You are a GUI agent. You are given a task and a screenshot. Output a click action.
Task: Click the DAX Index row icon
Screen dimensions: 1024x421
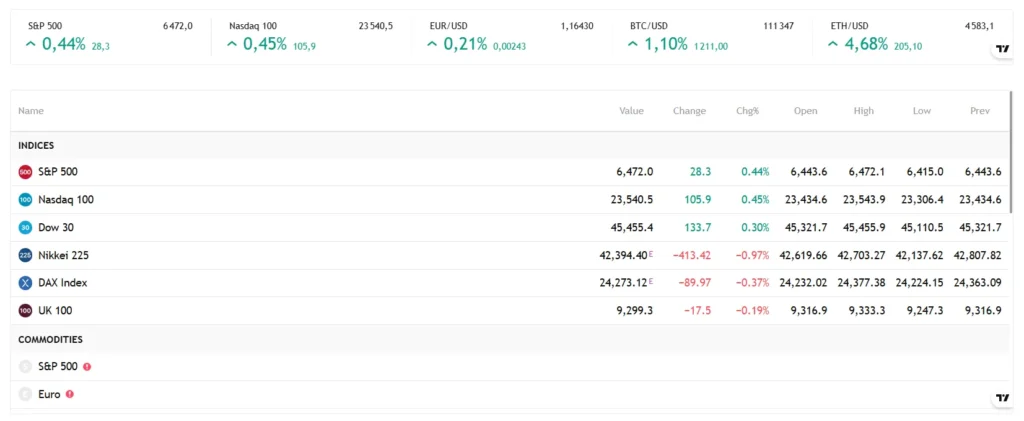(25, 283)
